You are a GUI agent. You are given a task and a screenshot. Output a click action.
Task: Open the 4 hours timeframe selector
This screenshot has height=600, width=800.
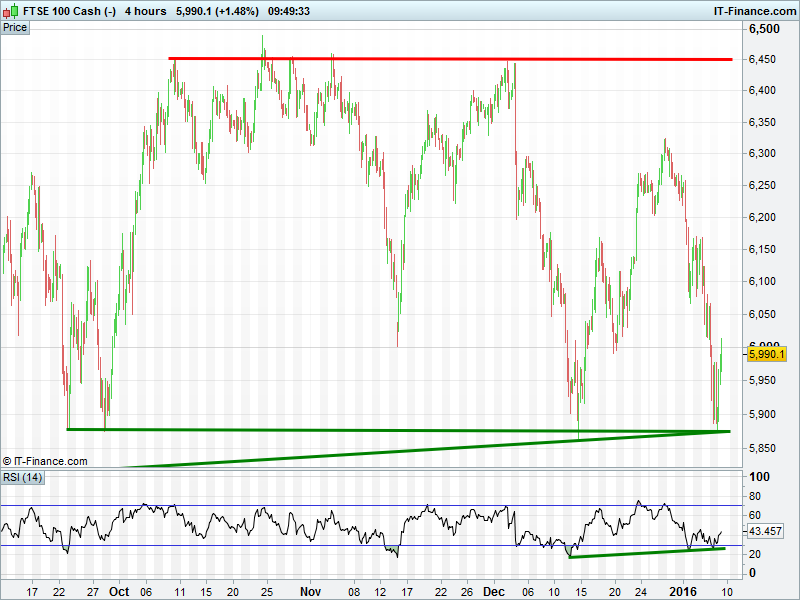[145, 11]
